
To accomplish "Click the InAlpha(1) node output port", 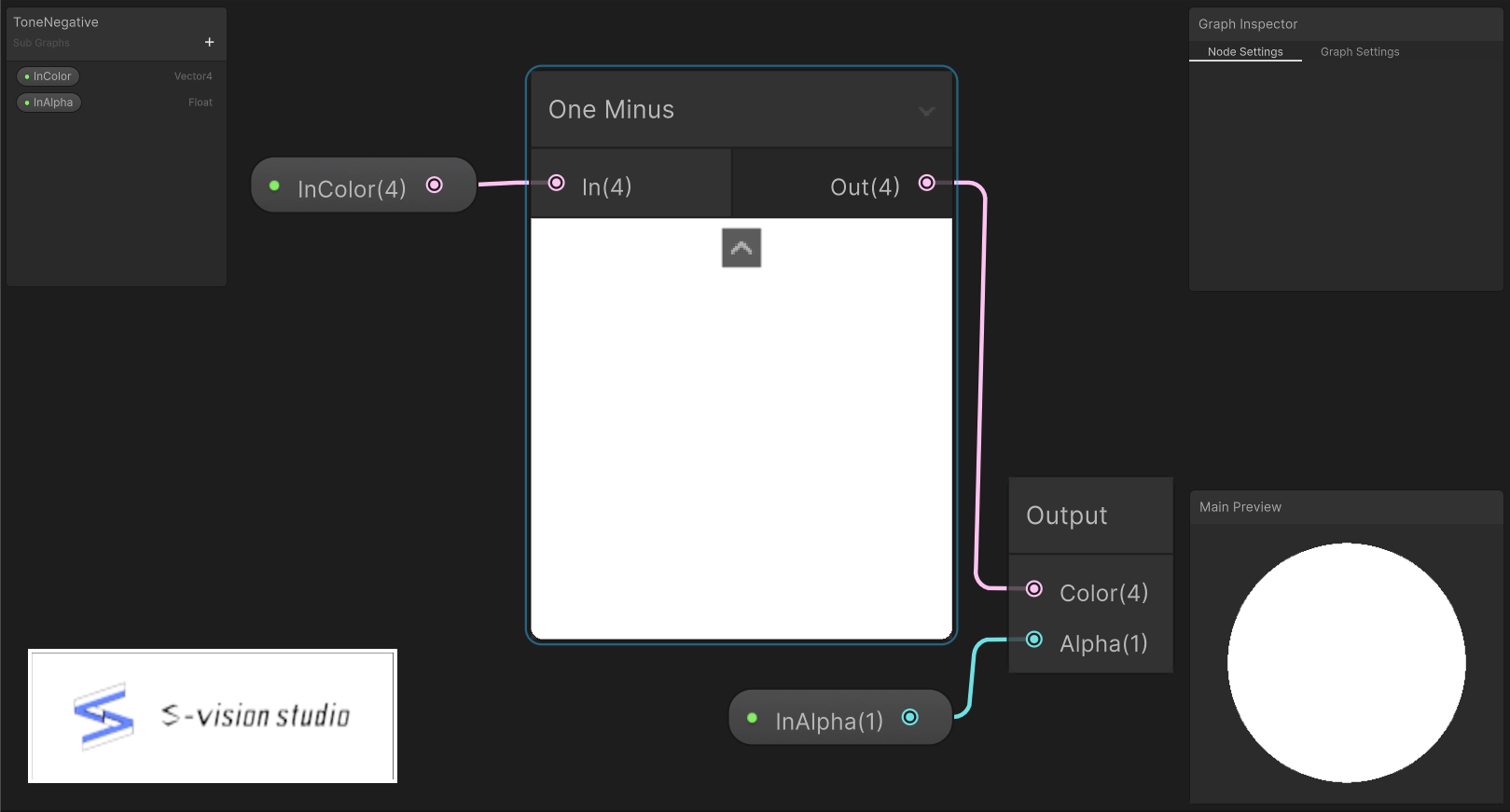I will pyautogui.click(x=910, y=717).
